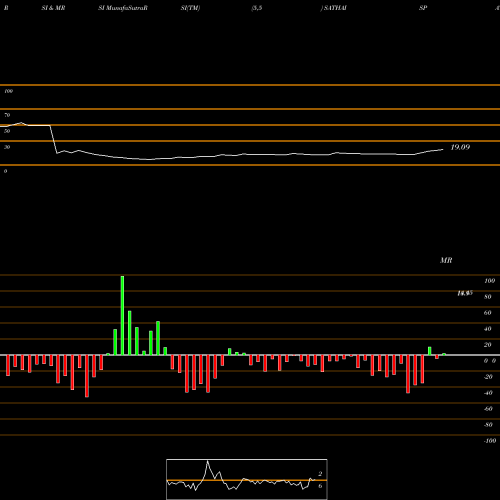Click the '-20' label on the MR axis

coord(488,377)
